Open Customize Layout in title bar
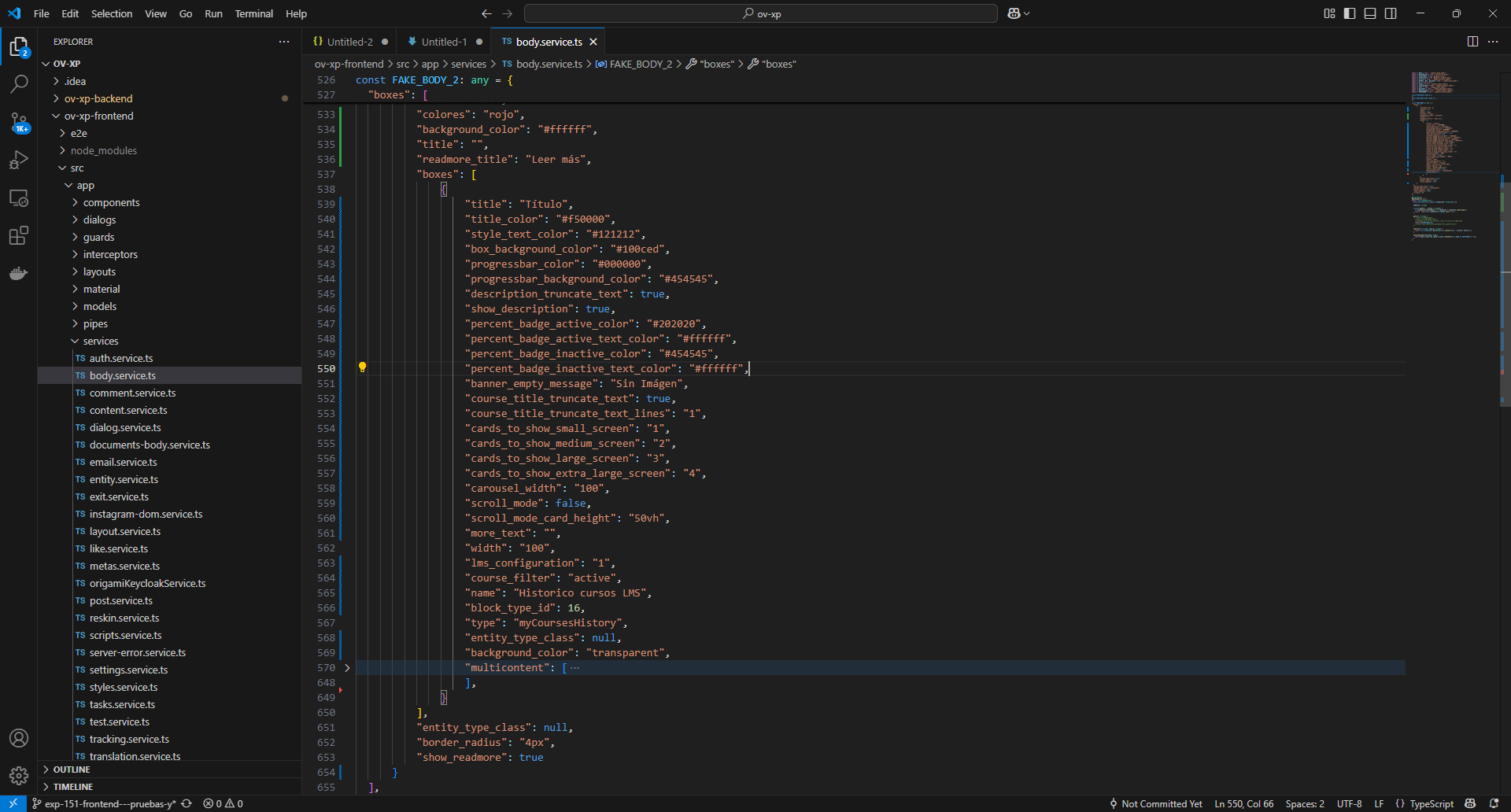Screen dimensions: 1511x812 pyautogui.click(x=1329, y=13)
